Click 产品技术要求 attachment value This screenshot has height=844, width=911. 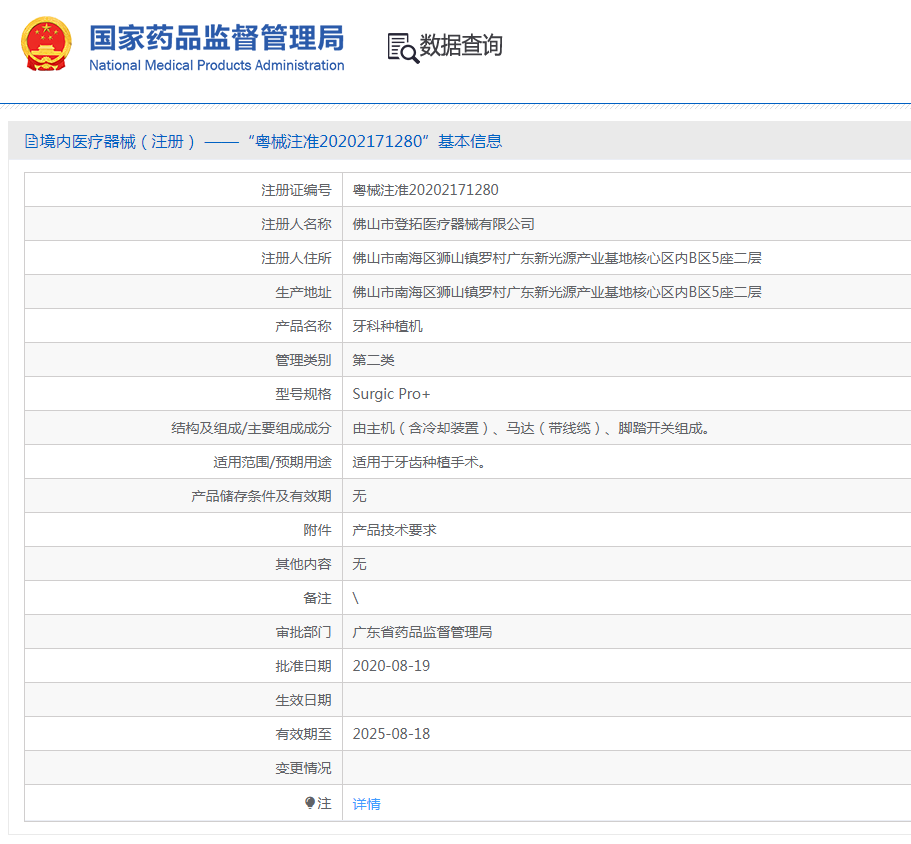[x=394, y=530]
